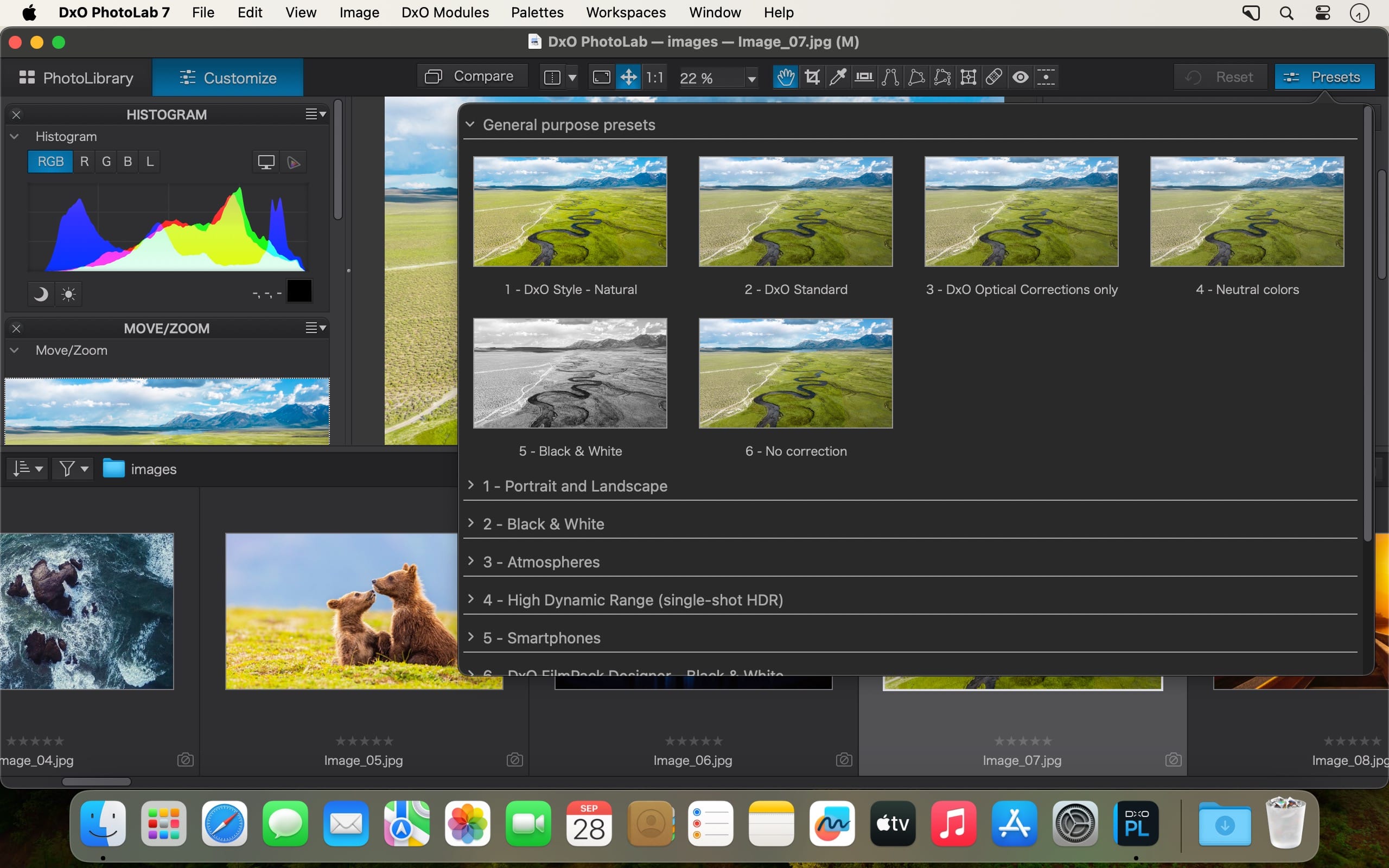The width and height of the screenshot is (1389, 868).
Task: Open the Local Adjustments tool
Action: tap(1046, 77)
